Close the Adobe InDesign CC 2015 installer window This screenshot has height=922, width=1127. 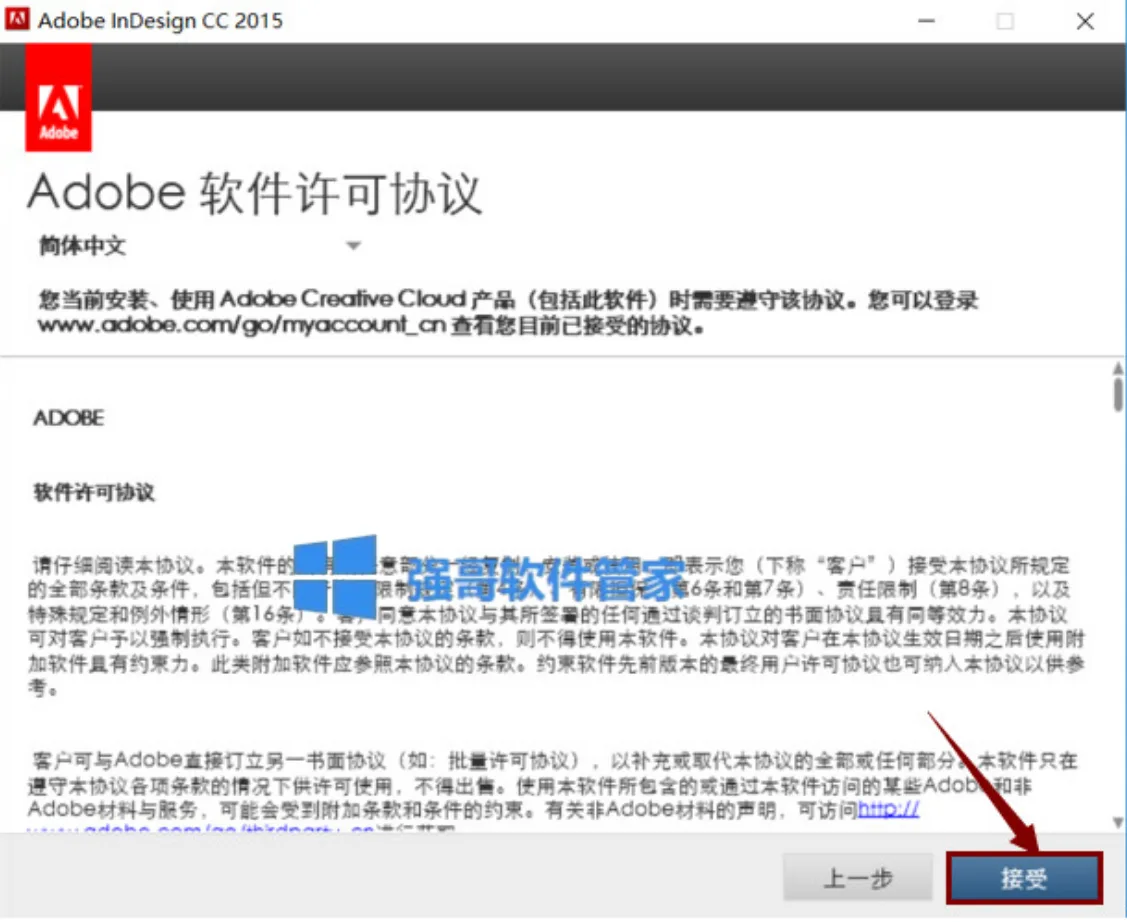pyautogui.click(x=1085, y=21)
